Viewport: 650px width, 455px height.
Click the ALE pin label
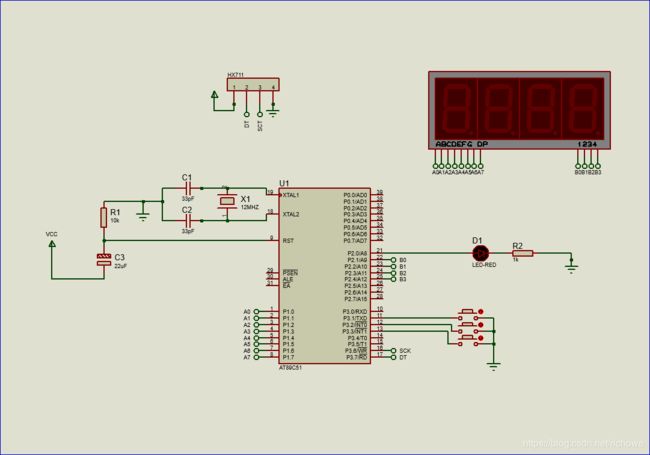click(288, 279)
